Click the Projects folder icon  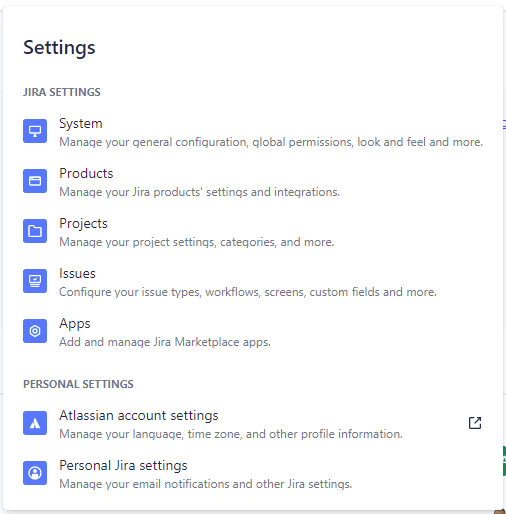(35, 231)
